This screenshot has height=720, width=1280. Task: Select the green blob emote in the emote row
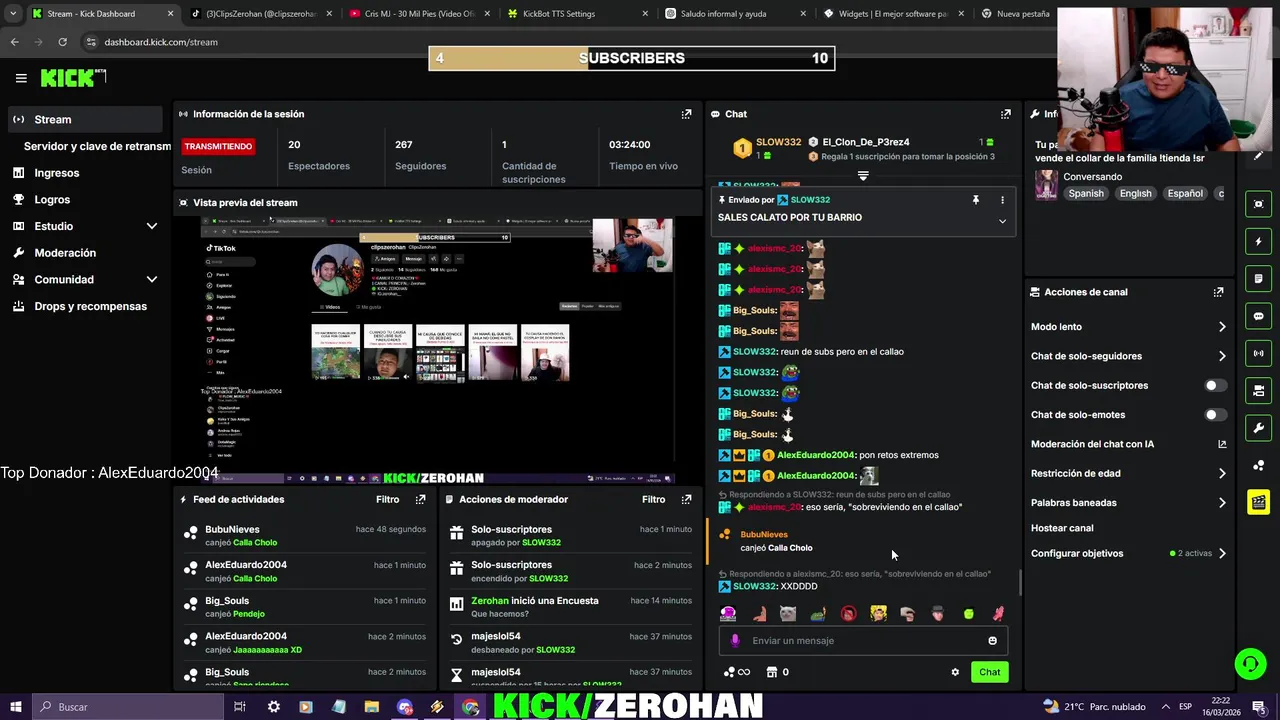(x=968, y=614)
